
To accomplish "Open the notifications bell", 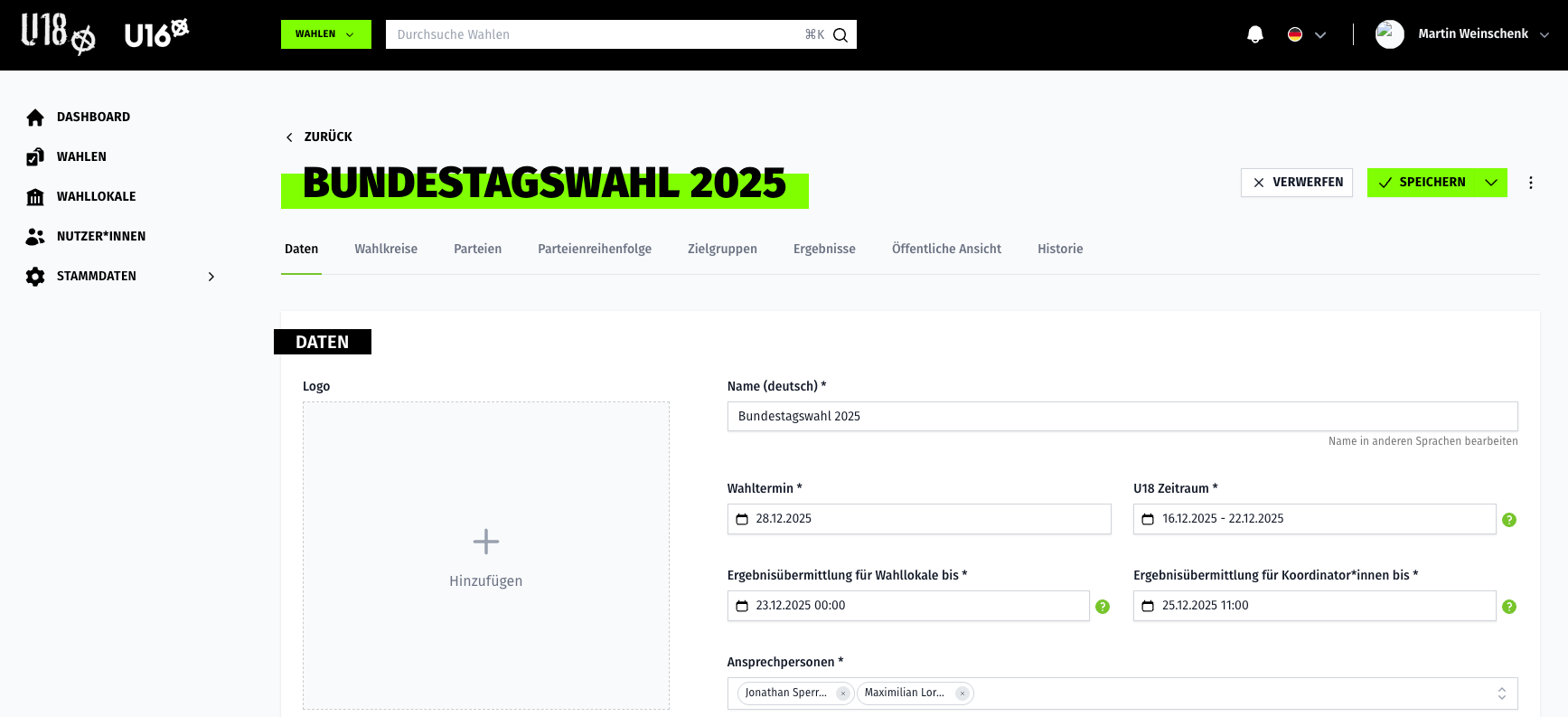I will [x=1254, y=34].
